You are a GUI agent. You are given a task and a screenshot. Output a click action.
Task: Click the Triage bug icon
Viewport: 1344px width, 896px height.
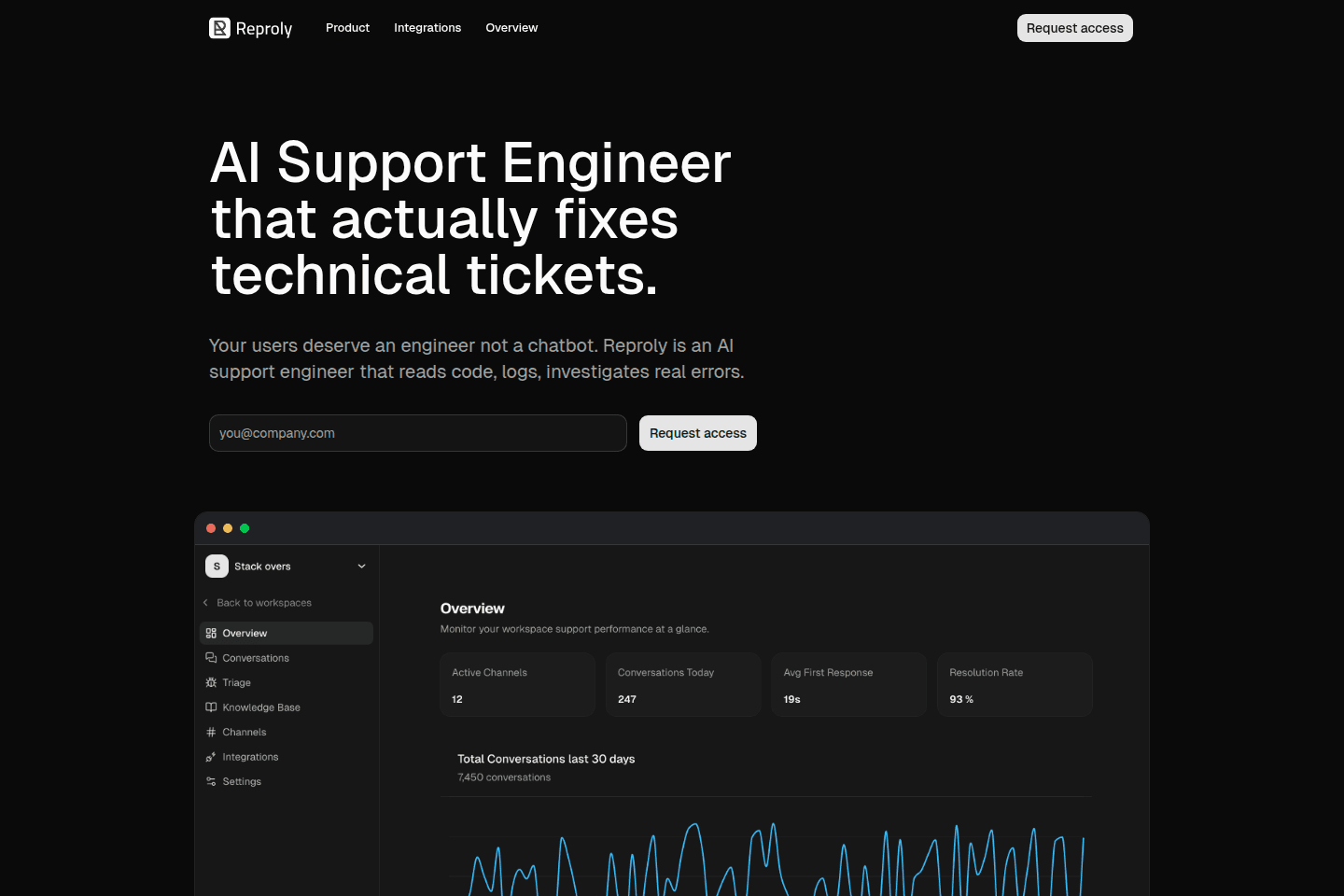(211, 682)
